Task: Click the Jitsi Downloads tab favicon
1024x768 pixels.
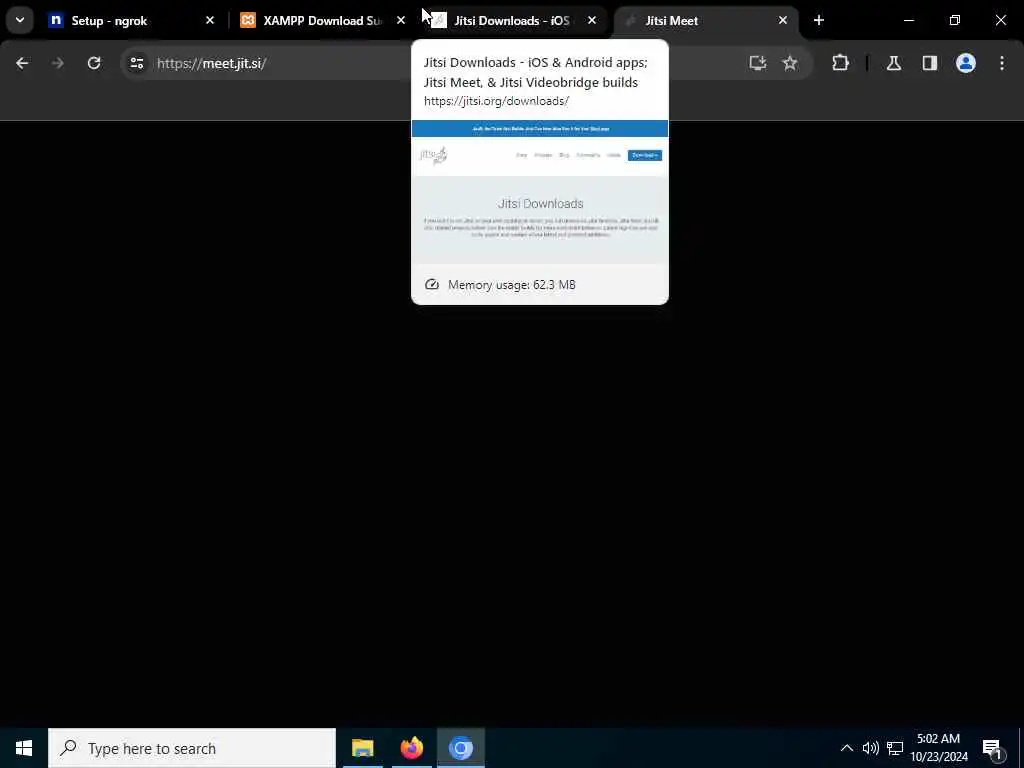Action: pos(439,20)
